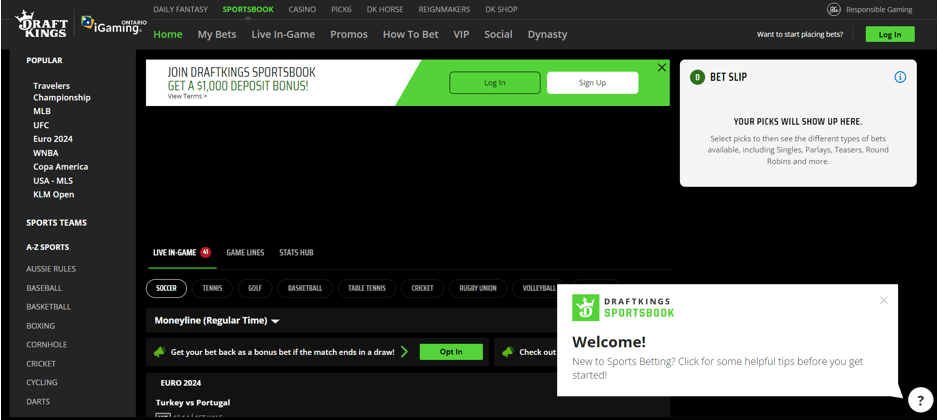Open Cycling in A-Z Sports
The height and width of the screenshot is (420, 939).
point(42,382)
